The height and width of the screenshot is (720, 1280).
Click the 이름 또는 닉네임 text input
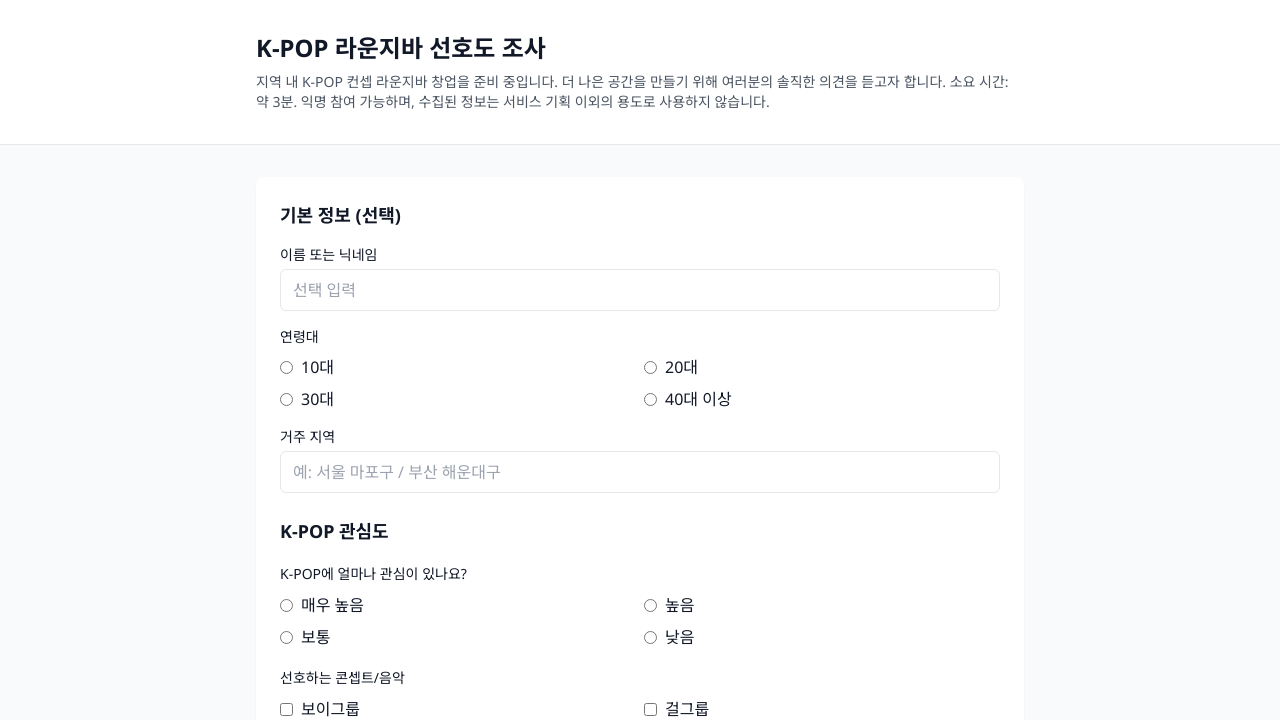[x=640, y=290]
